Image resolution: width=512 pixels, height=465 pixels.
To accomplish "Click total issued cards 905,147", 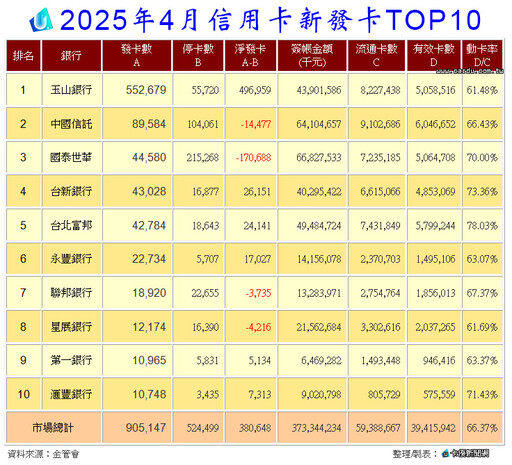I will tap(146, 428).
